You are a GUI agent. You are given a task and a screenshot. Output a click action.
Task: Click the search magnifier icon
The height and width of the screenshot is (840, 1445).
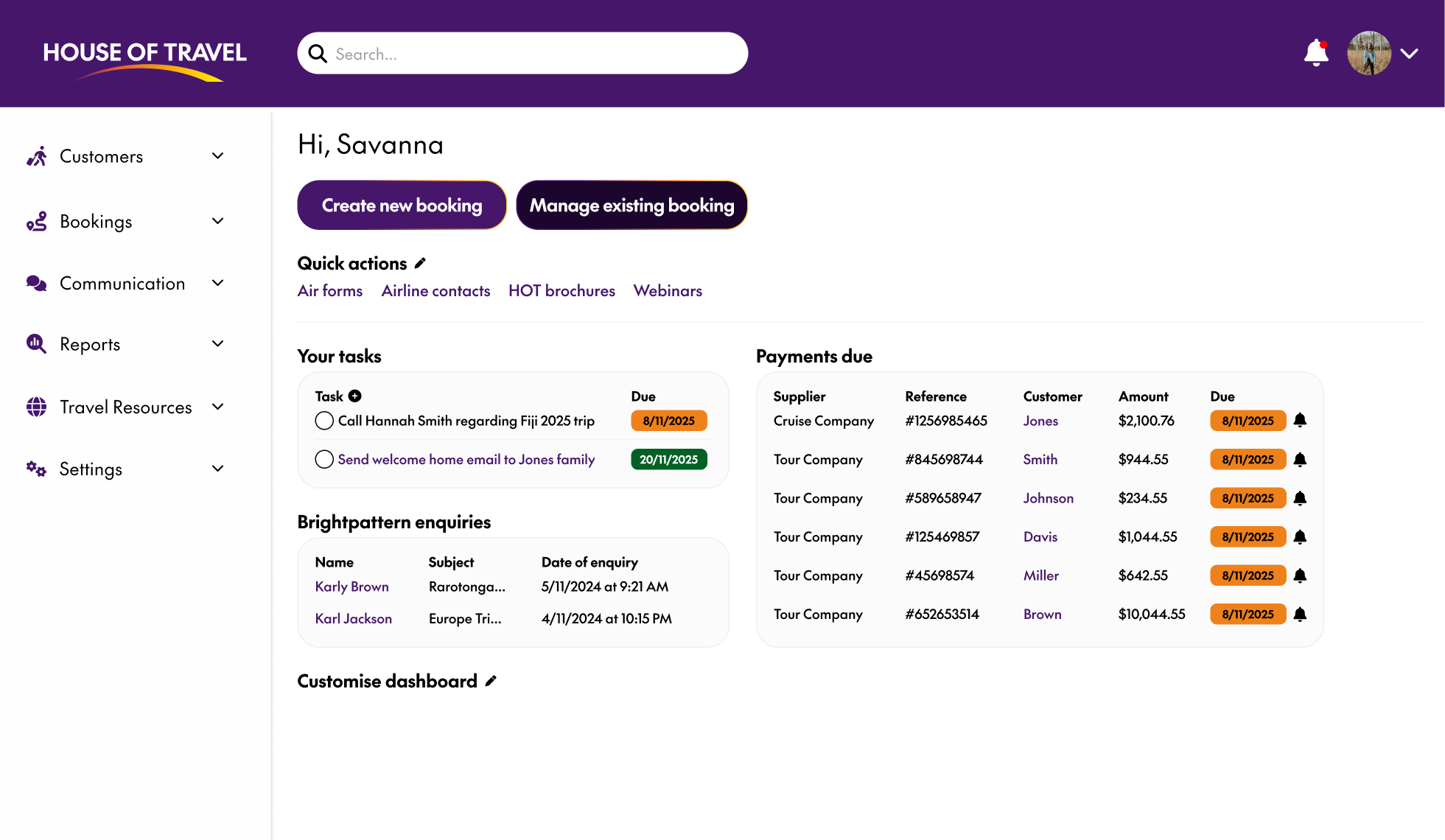[318, 53]
